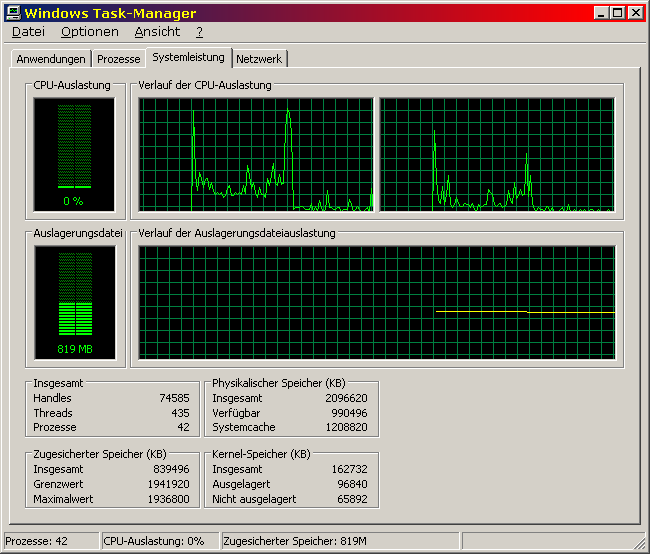Screen dimensions: 650x554
Task: Click the Systemcache label
Action: tap(244, 427)
